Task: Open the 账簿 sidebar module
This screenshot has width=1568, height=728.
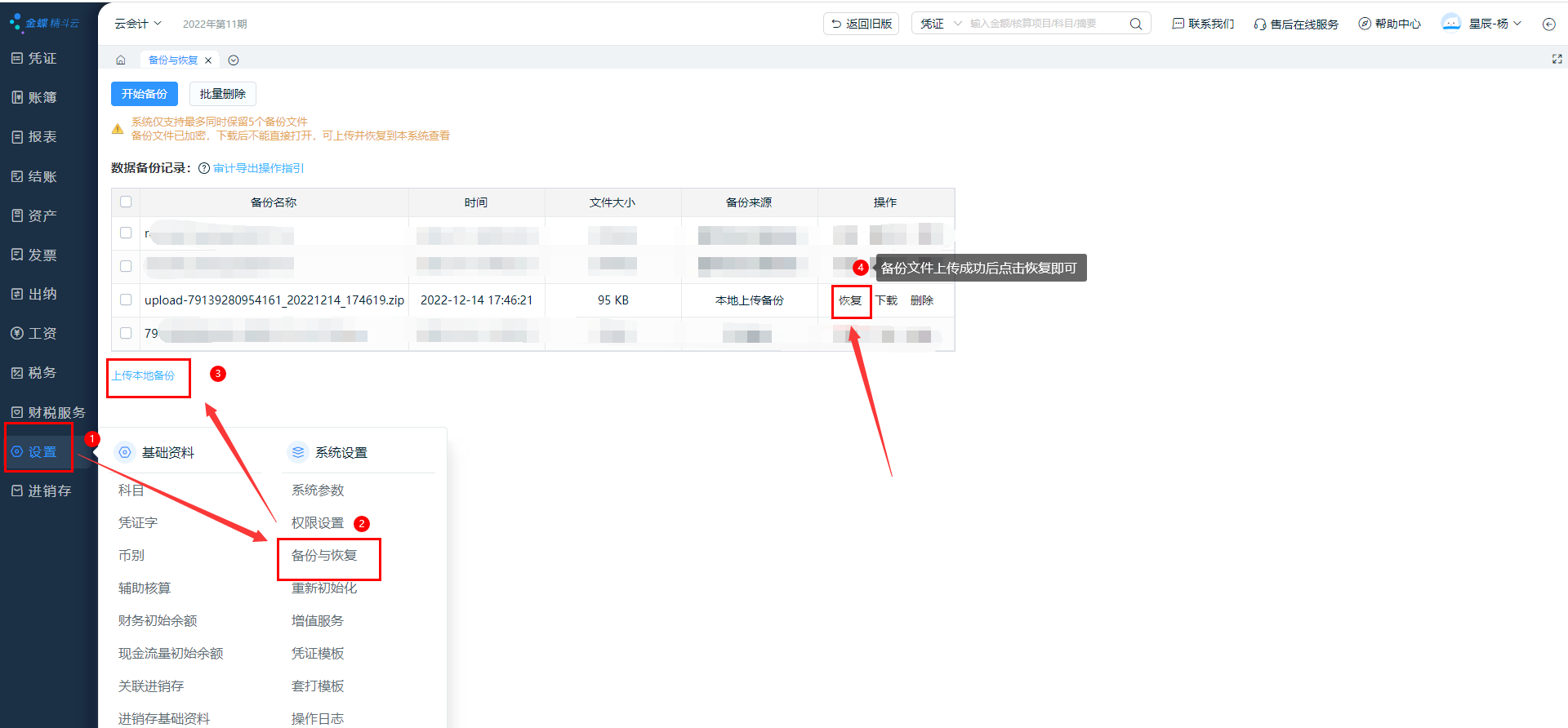Action: pos(34,98)
